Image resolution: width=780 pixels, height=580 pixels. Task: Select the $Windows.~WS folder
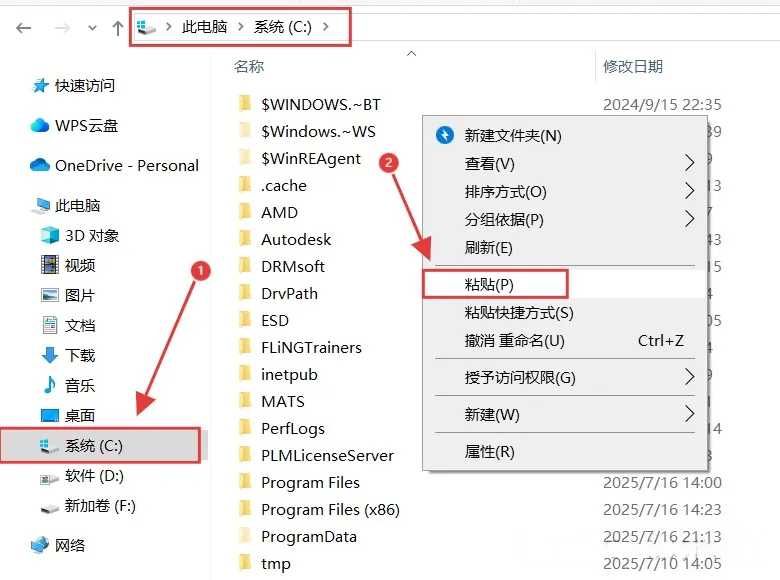(318, 131)
